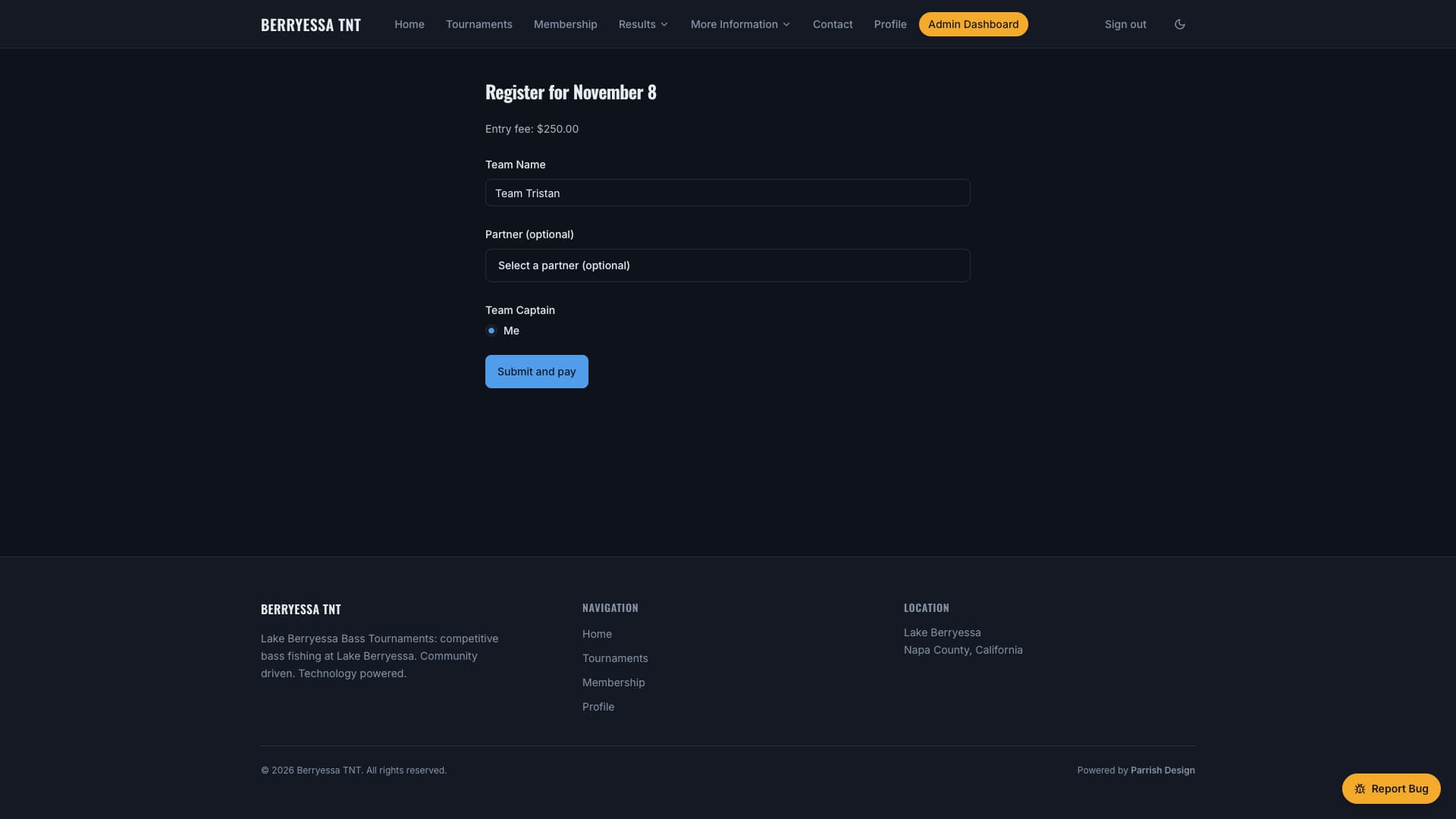Open the Contact page

pos(833,24)
